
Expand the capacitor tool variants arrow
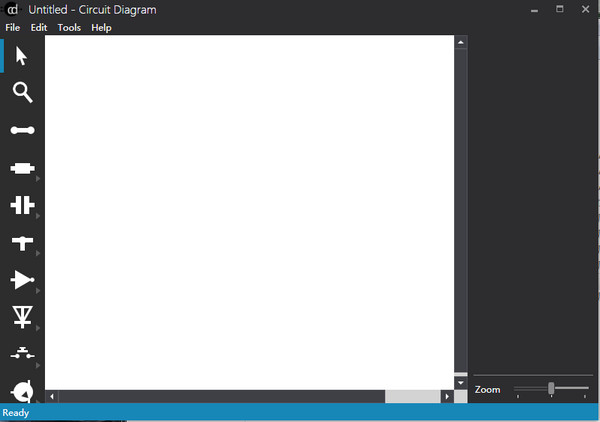tap(38, 217)
